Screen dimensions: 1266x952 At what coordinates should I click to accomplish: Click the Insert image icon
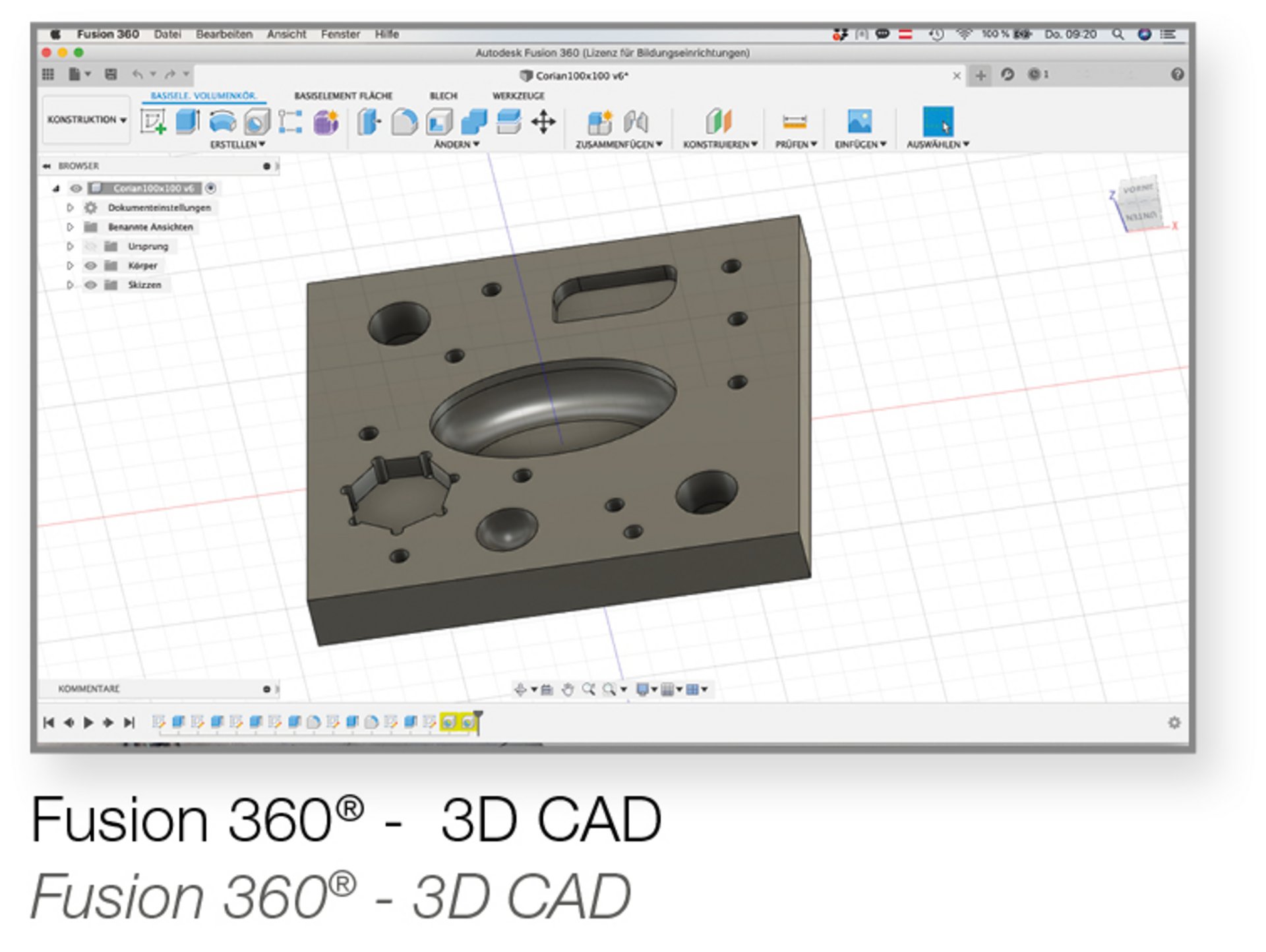tap(860, 121)
